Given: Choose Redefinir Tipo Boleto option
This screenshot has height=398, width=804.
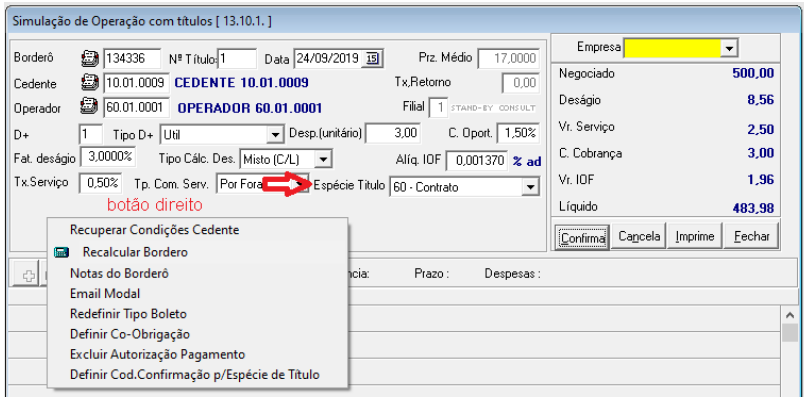Looking at the screenshot, I should (x=128, y=314).
